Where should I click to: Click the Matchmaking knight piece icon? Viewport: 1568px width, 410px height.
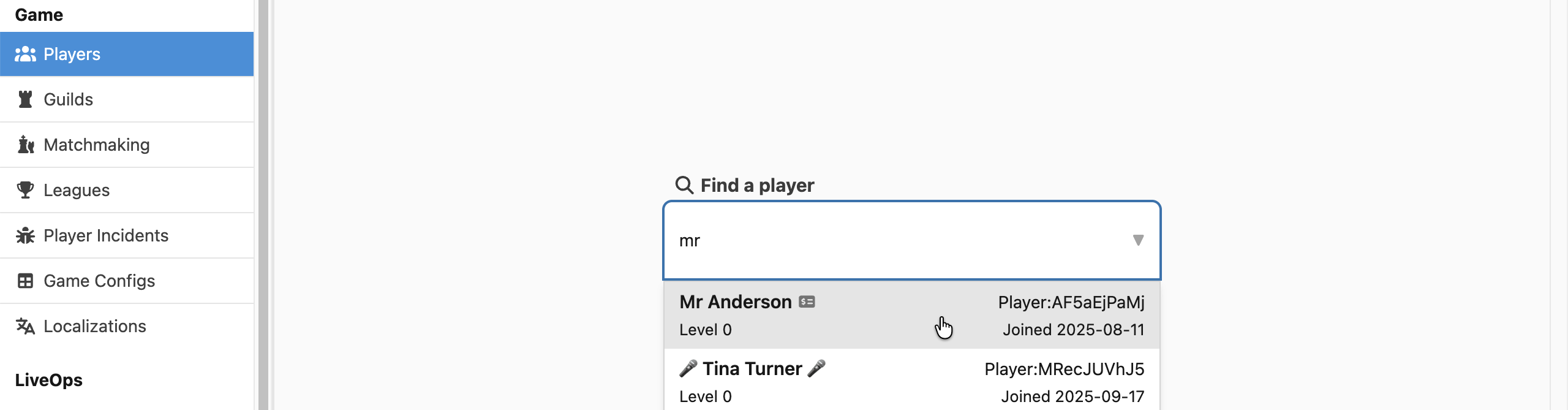25,145
